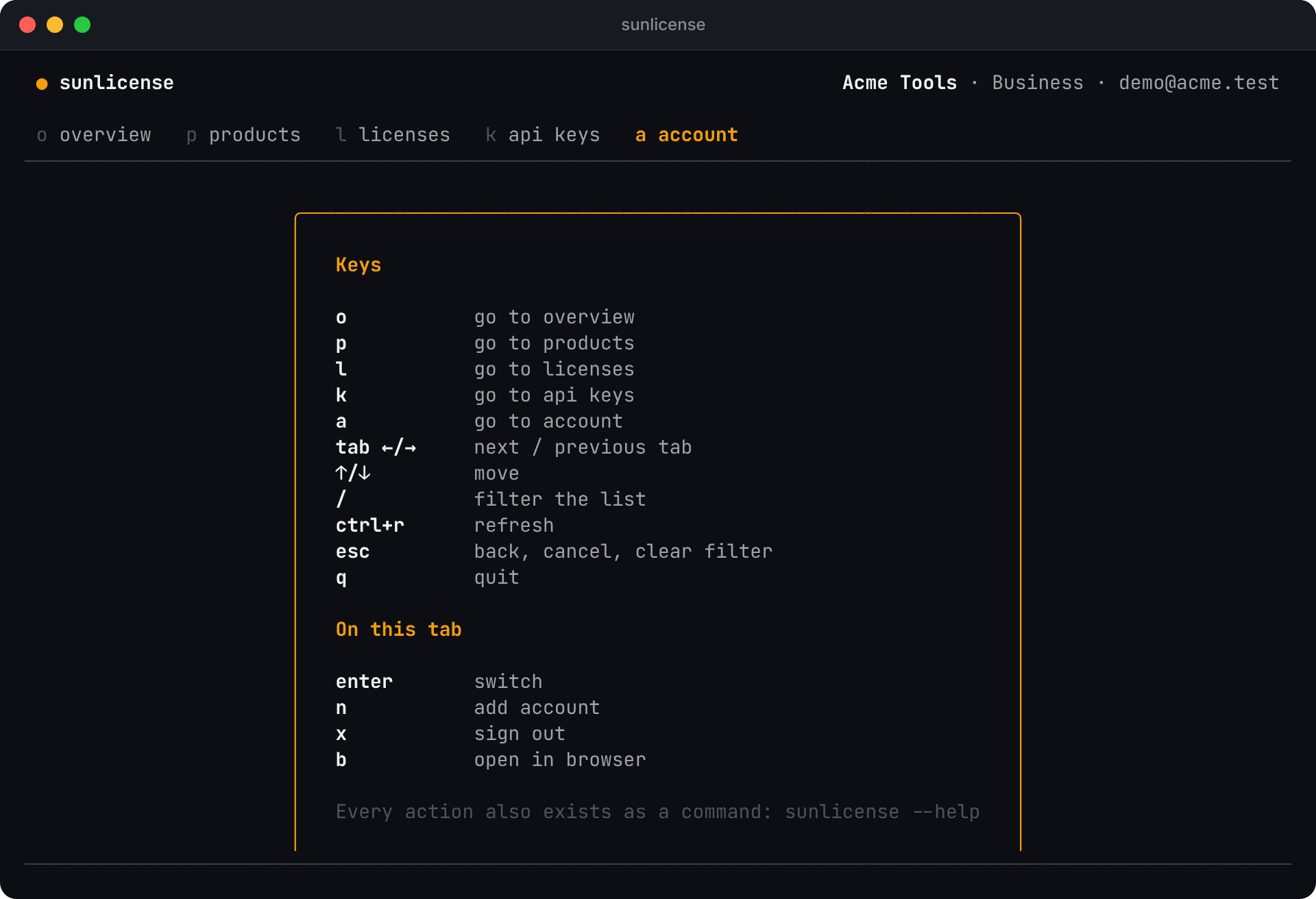The image size is (1316, 899).
Task: Click the 'add account' action description
Action: point(537,708)
